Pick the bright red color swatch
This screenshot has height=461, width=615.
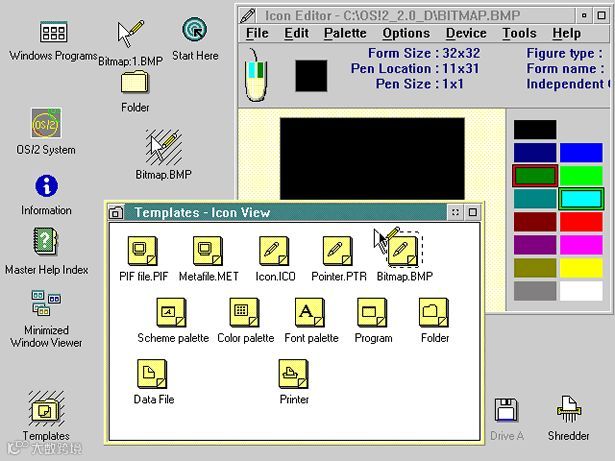coord(581,222)
